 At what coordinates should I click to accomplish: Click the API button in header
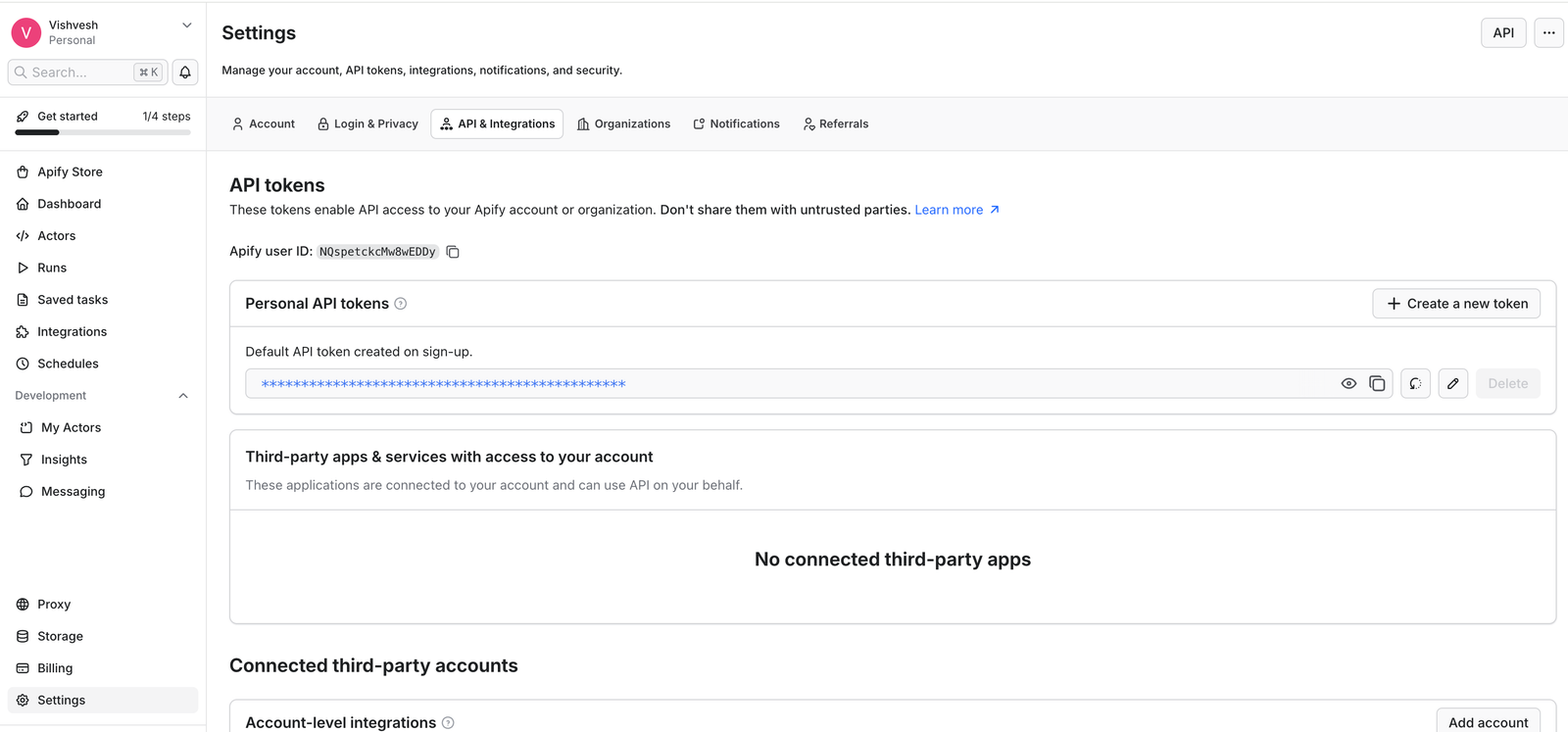pos(1503,32)
